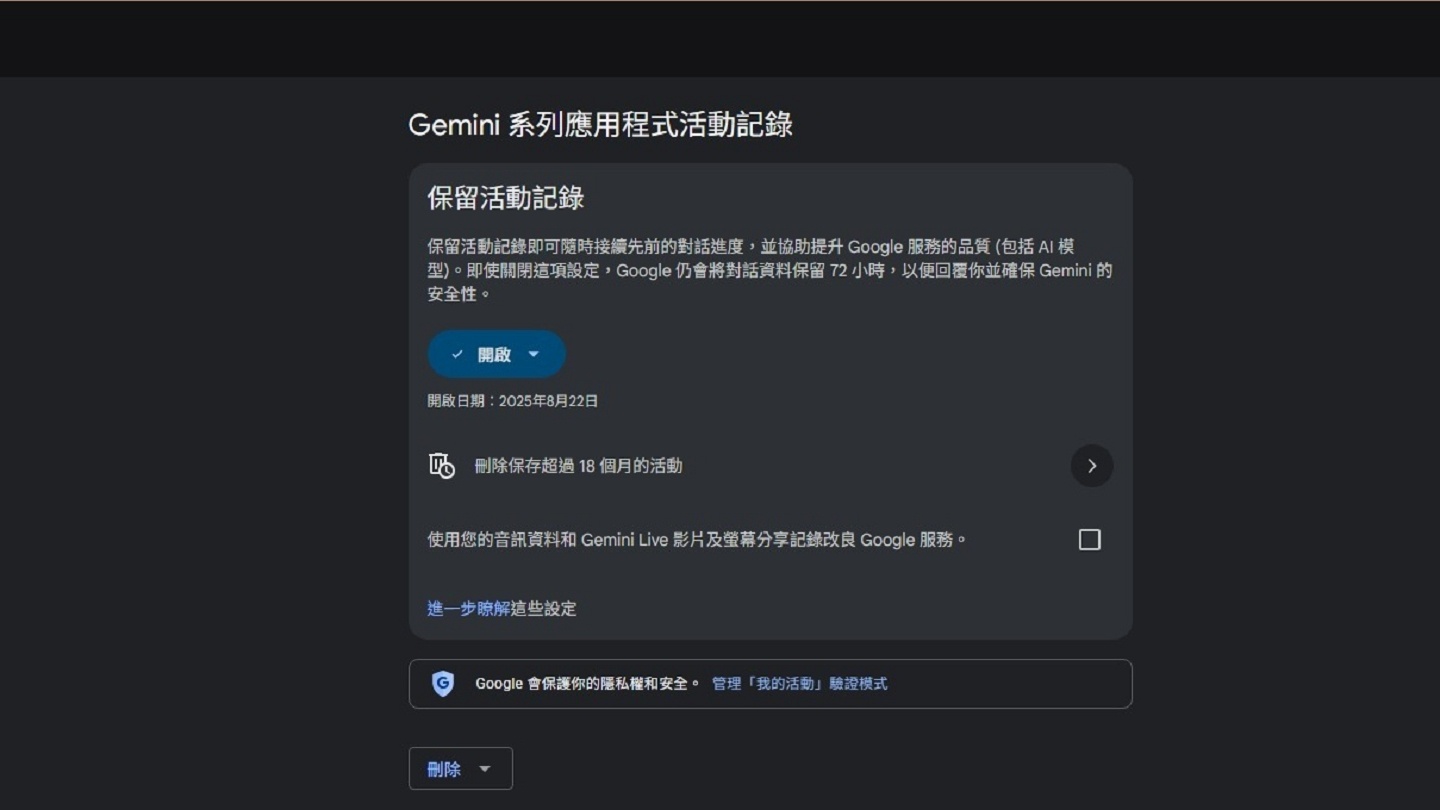1440x810 pixels.
Task: Open the 18-month auto-delete chevron arrow
Action: click(x=1092, y=465)
